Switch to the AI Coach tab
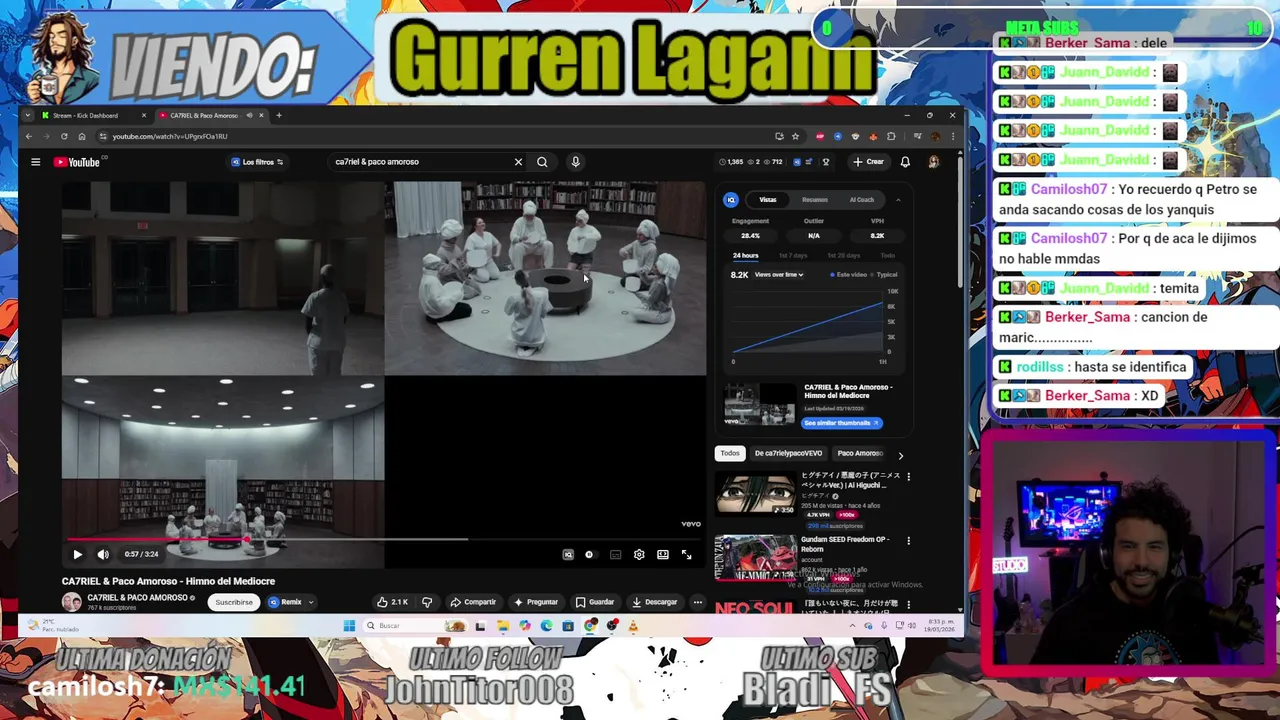Image resolution: width=1280 pixels, height=720 pixels. (861, 200)
